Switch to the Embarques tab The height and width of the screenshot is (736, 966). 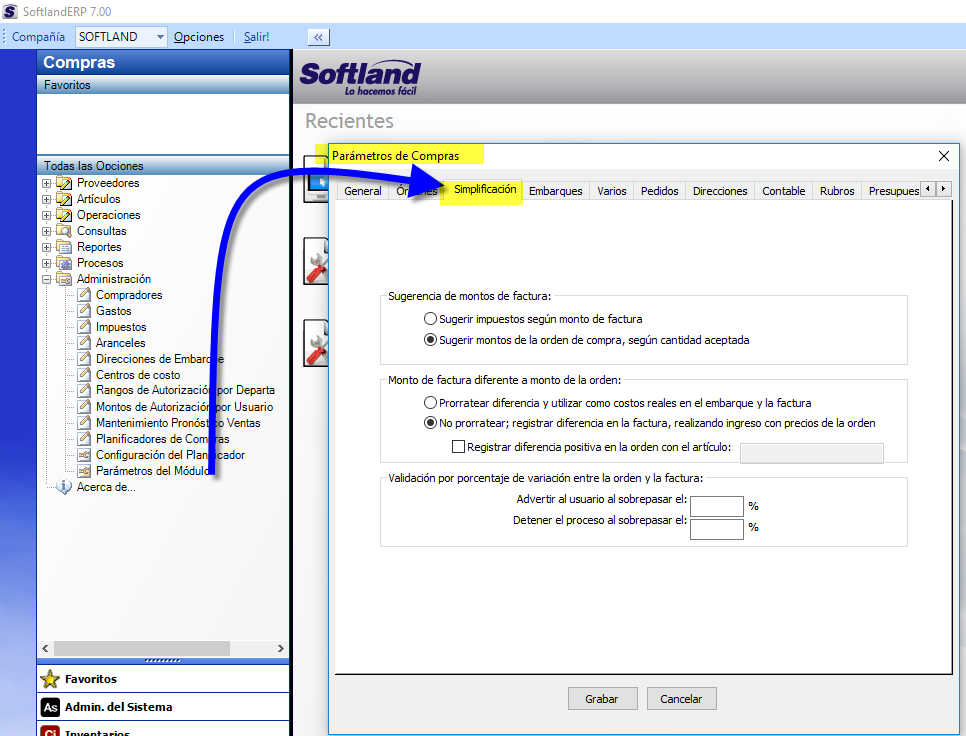(555, 191)
